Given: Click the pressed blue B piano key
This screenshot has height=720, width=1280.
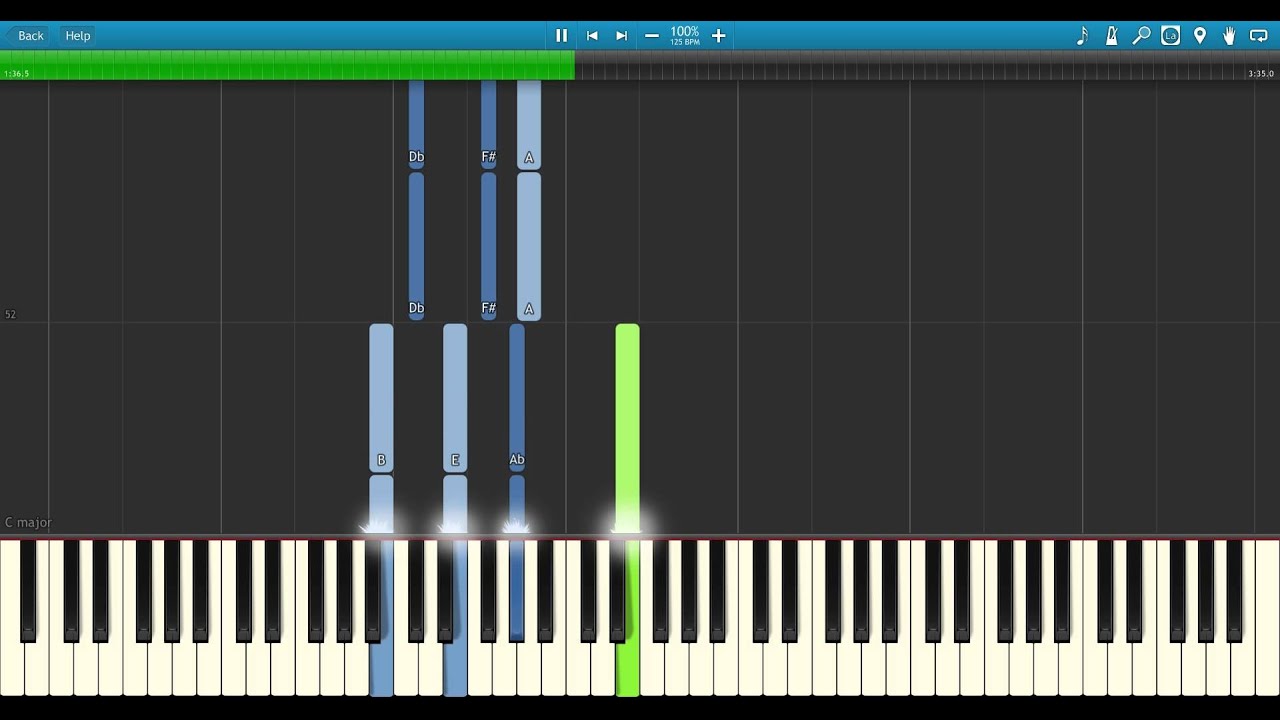Looking at the screenshot, I should (x=381, y=668).
